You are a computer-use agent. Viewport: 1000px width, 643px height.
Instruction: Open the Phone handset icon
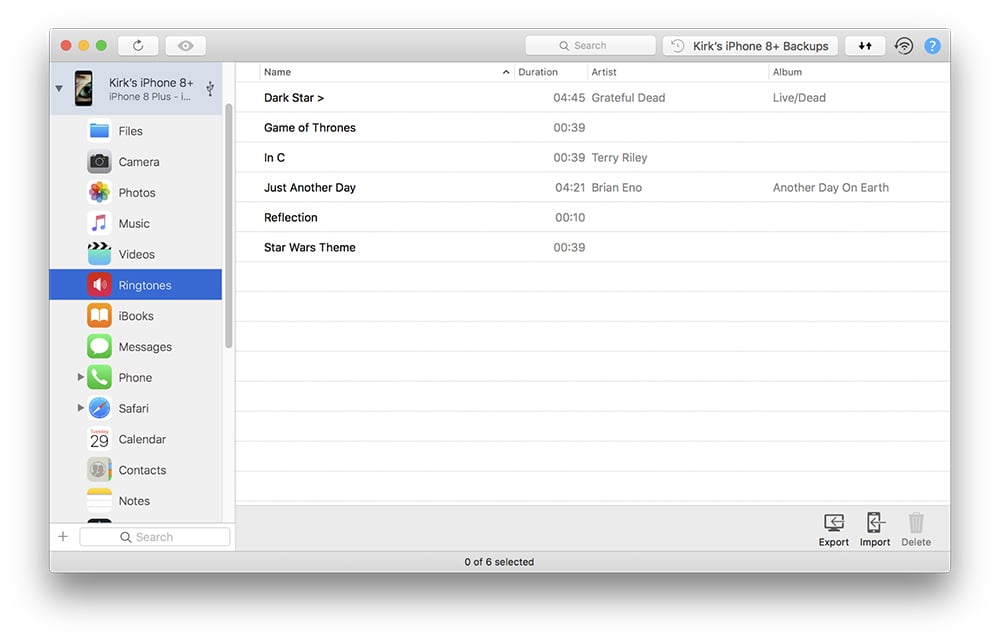click(99, 377)
